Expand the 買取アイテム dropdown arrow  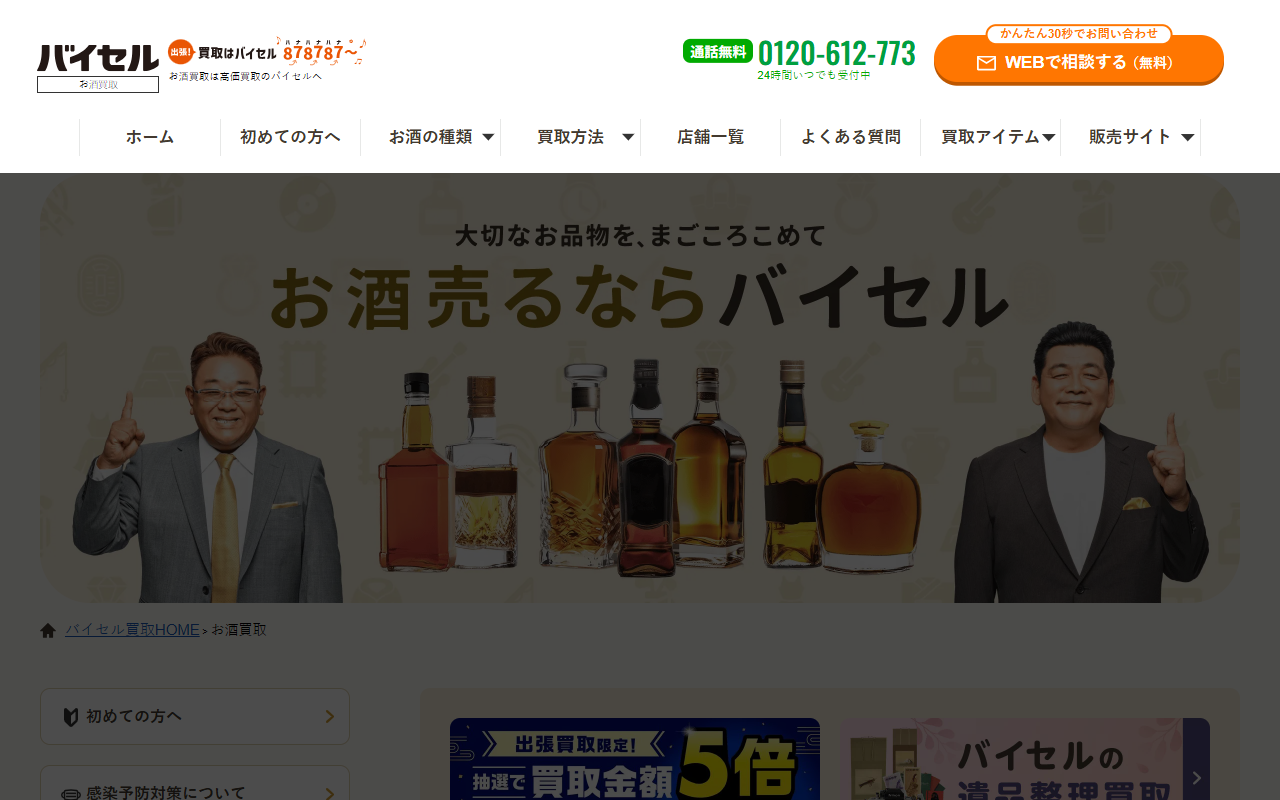click(1049, 137)
